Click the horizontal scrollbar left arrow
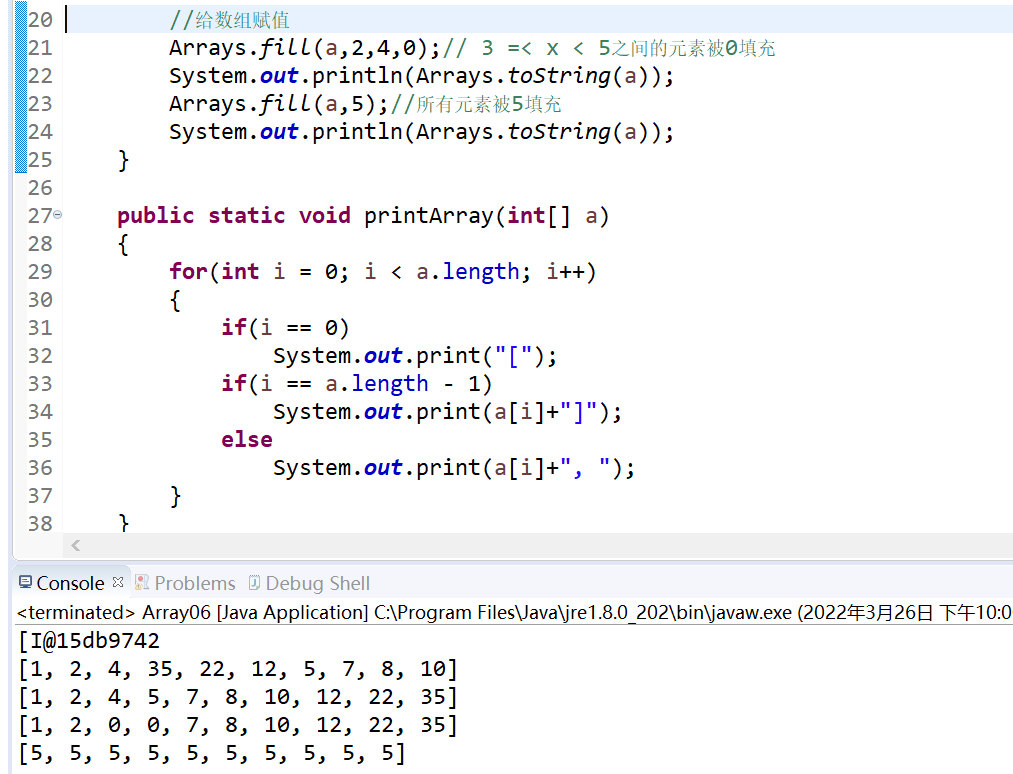 (x=76, y=545)
